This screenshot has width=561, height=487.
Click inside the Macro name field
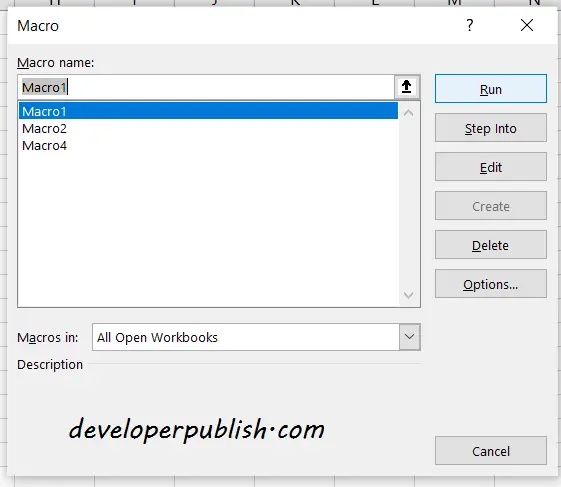[x=206, y=87]
